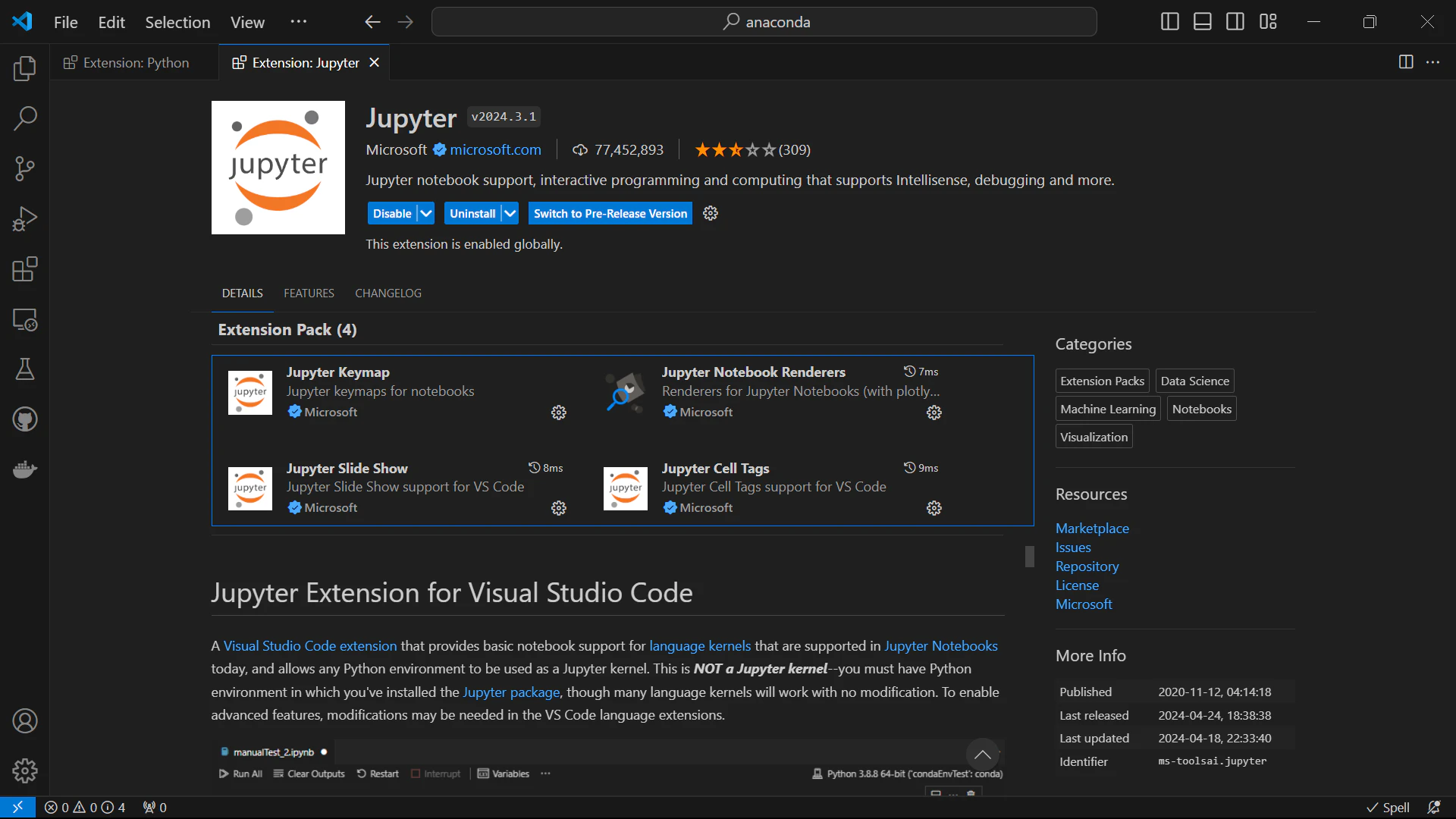This screenshot has width=1456, height=819.
Task: Open the Explorer view in activity bar
Action: (x=25, y=68)
